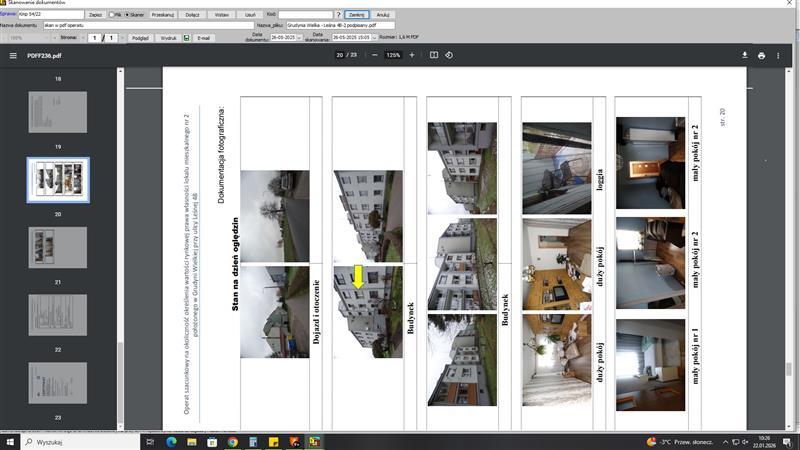Viewport: 800px width, 450px height.
Task: Open the PDF sidebar hamburger menu
Action: coord(13,56)
